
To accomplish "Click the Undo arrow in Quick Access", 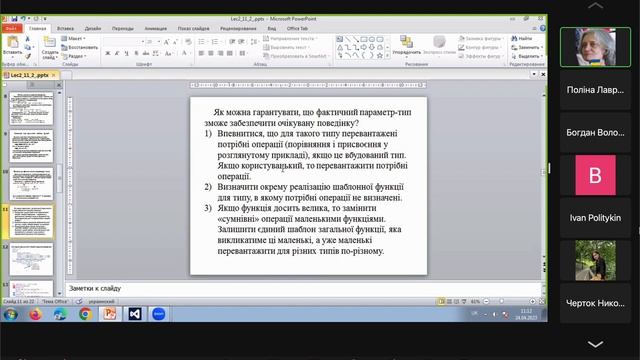I will point(23,19).
